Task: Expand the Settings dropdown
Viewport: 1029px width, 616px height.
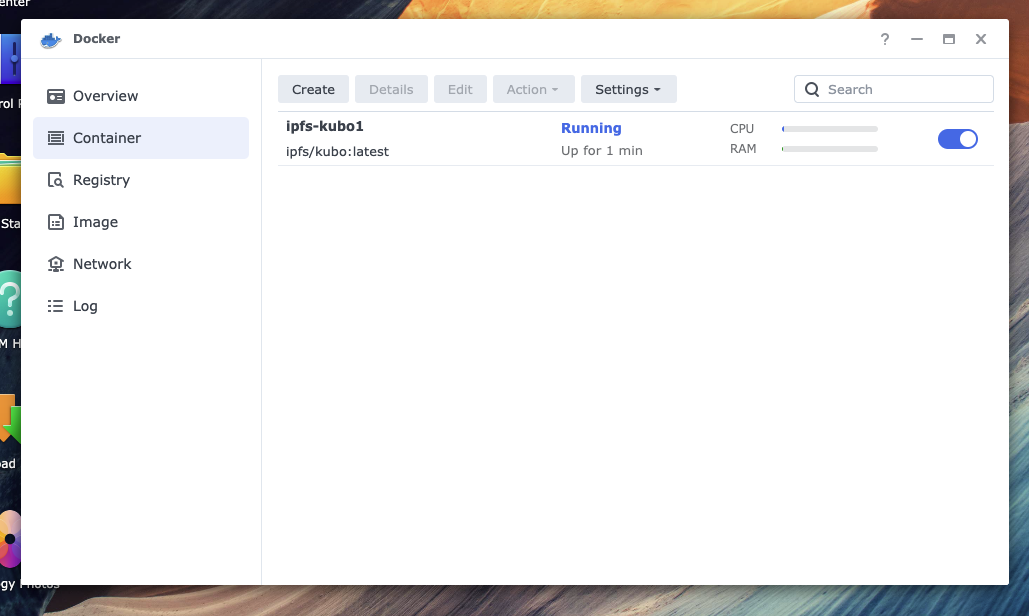Action: (628, 89)
